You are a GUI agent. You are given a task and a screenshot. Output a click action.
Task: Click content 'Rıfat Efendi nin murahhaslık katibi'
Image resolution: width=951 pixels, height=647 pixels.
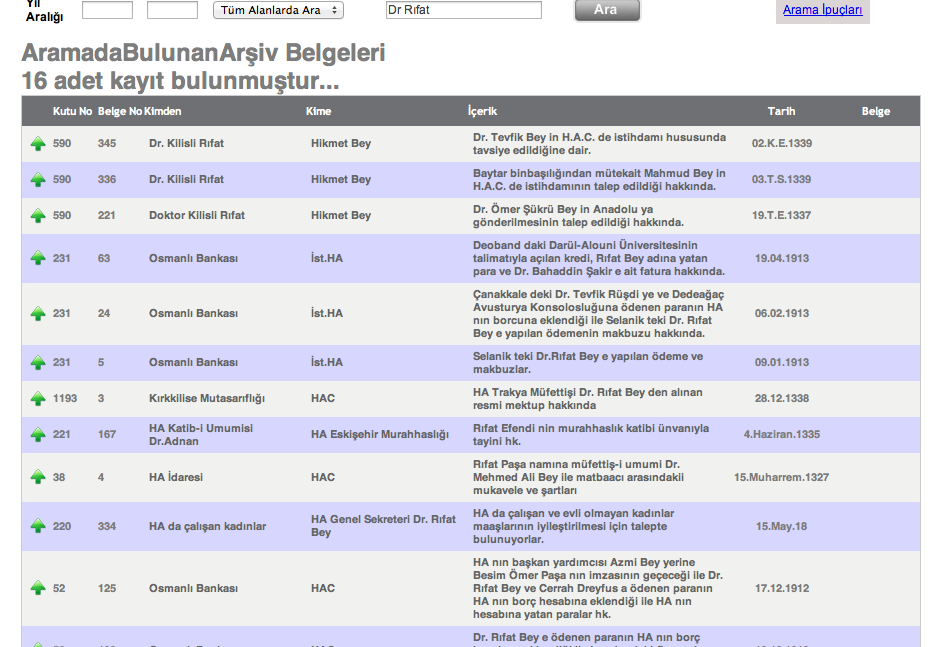[591, 434]
